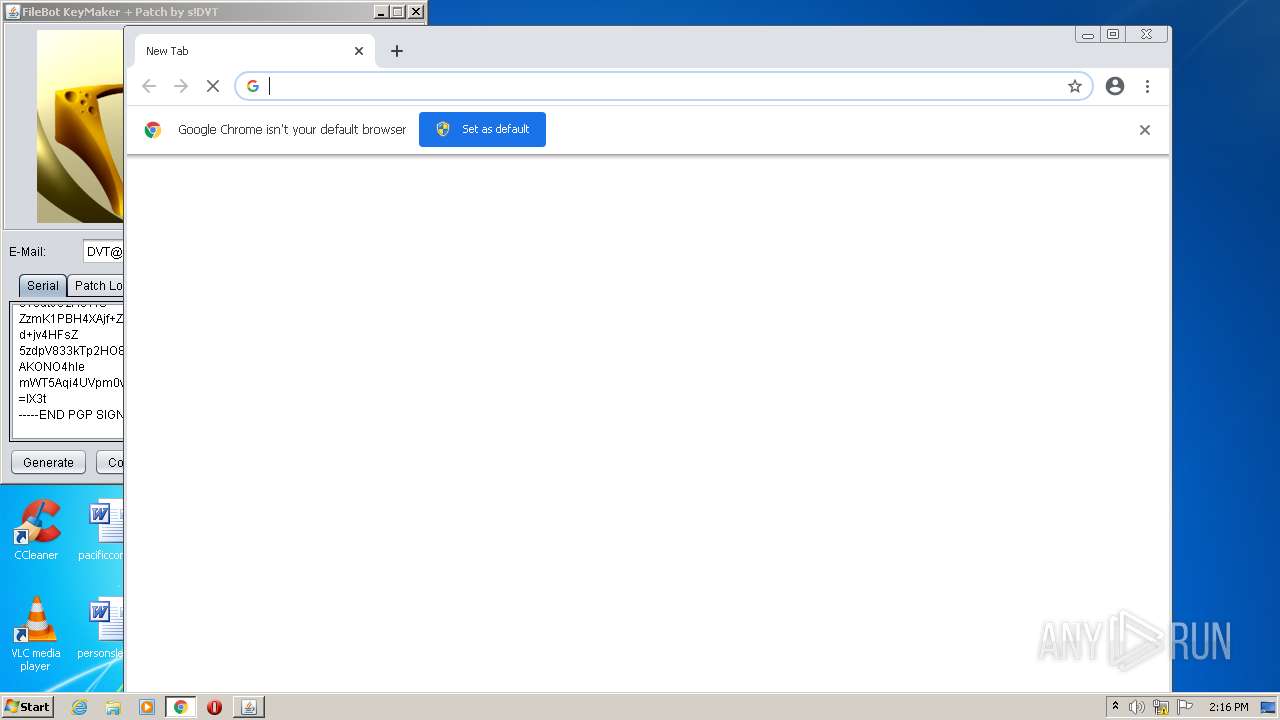Open the Chrome three-dot menu

coord(1147,87)
